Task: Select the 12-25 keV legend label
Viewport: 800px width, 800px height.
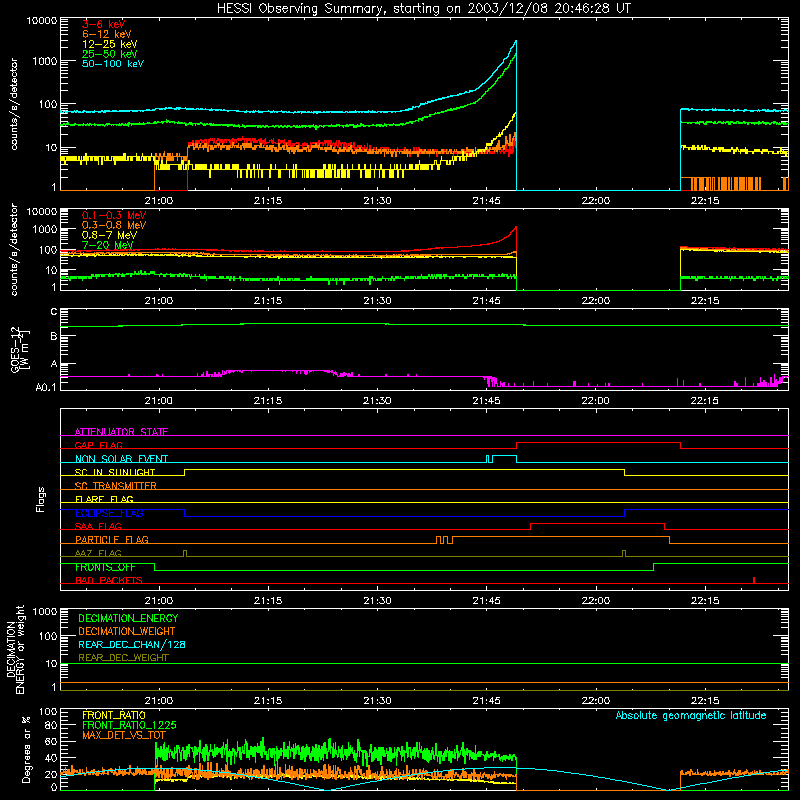Action: click(x=110, y=44)
